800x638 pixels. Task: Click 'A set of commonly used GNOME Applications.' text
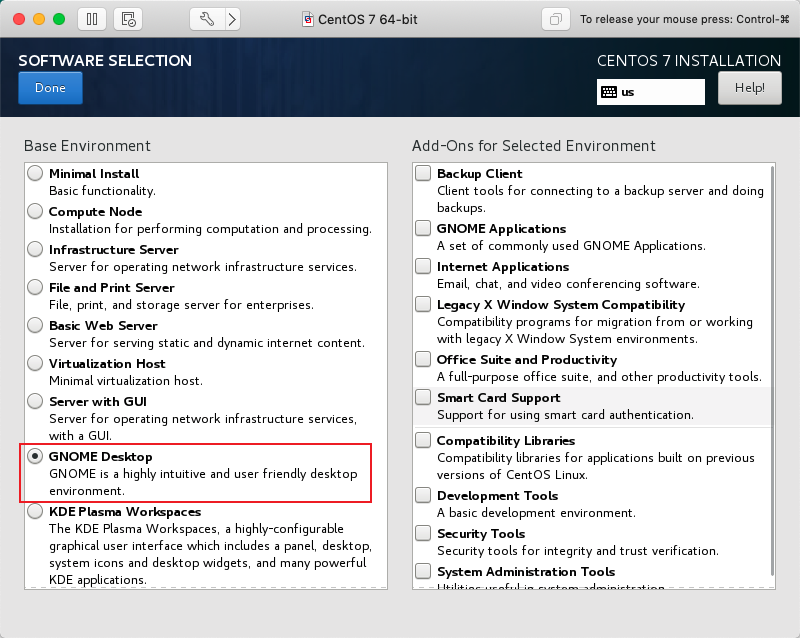tap(571, 246)
